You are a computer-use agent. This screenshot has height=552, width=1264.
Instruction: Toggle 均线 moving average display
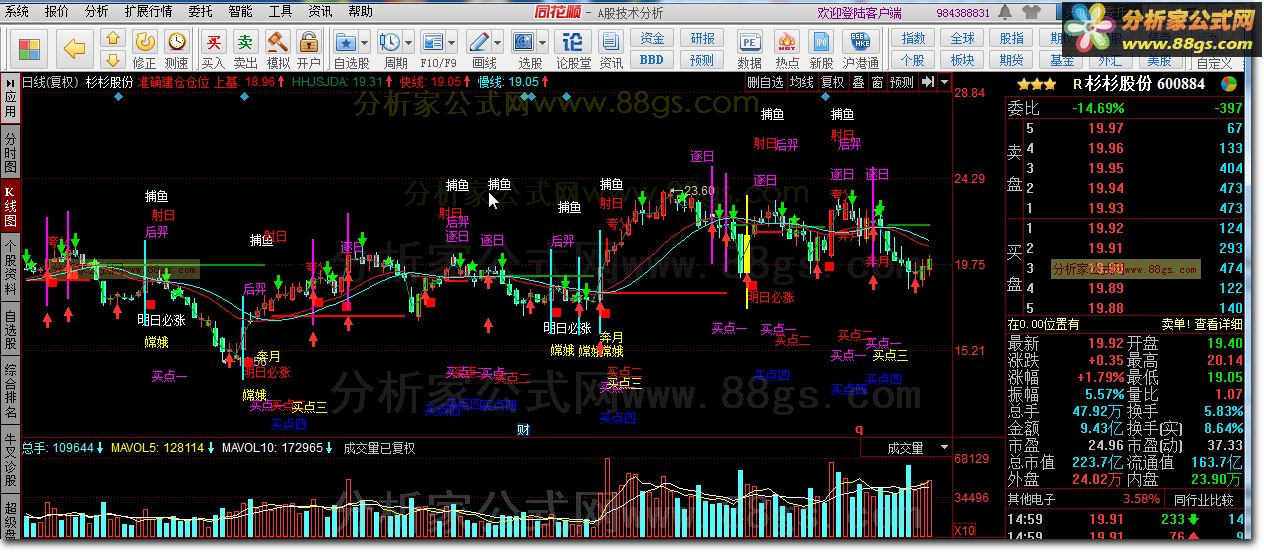pyautogui.click(x=802, y=82)
